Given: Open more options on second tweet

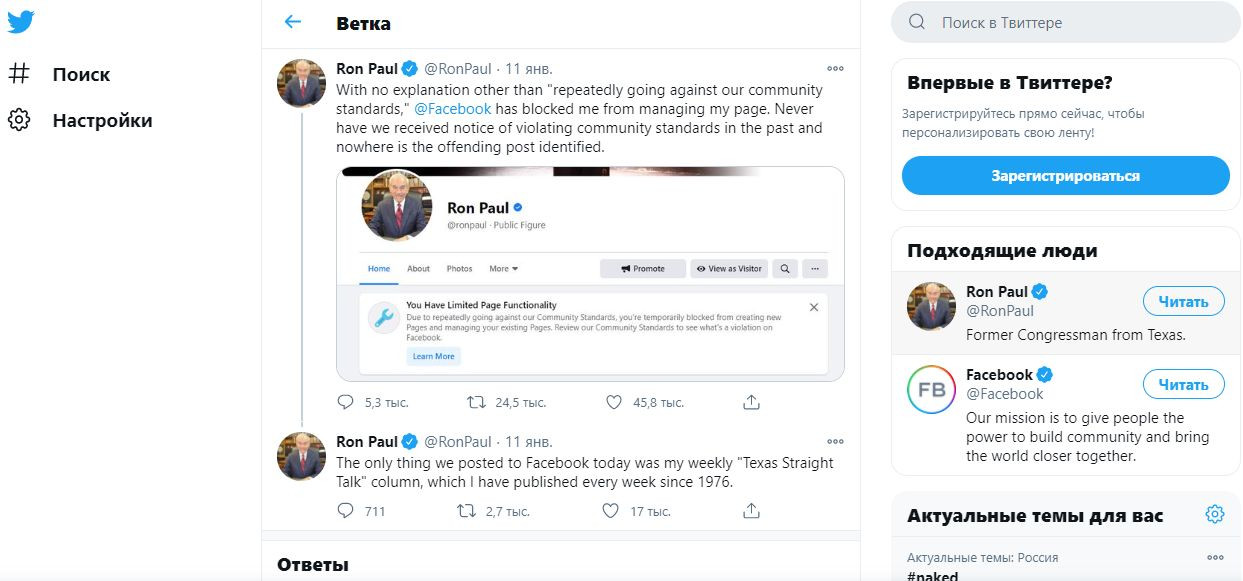Looking at the screenshot, I should [x=835, y=441].
